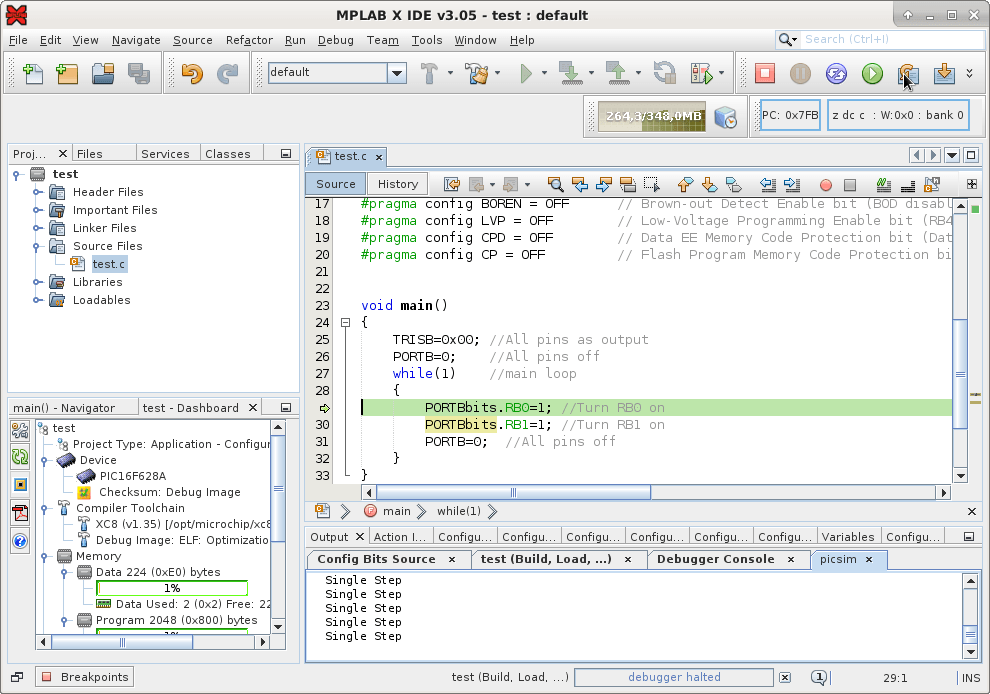Expand the Libraries node
The image size is (990, 694).
[37, 282]
